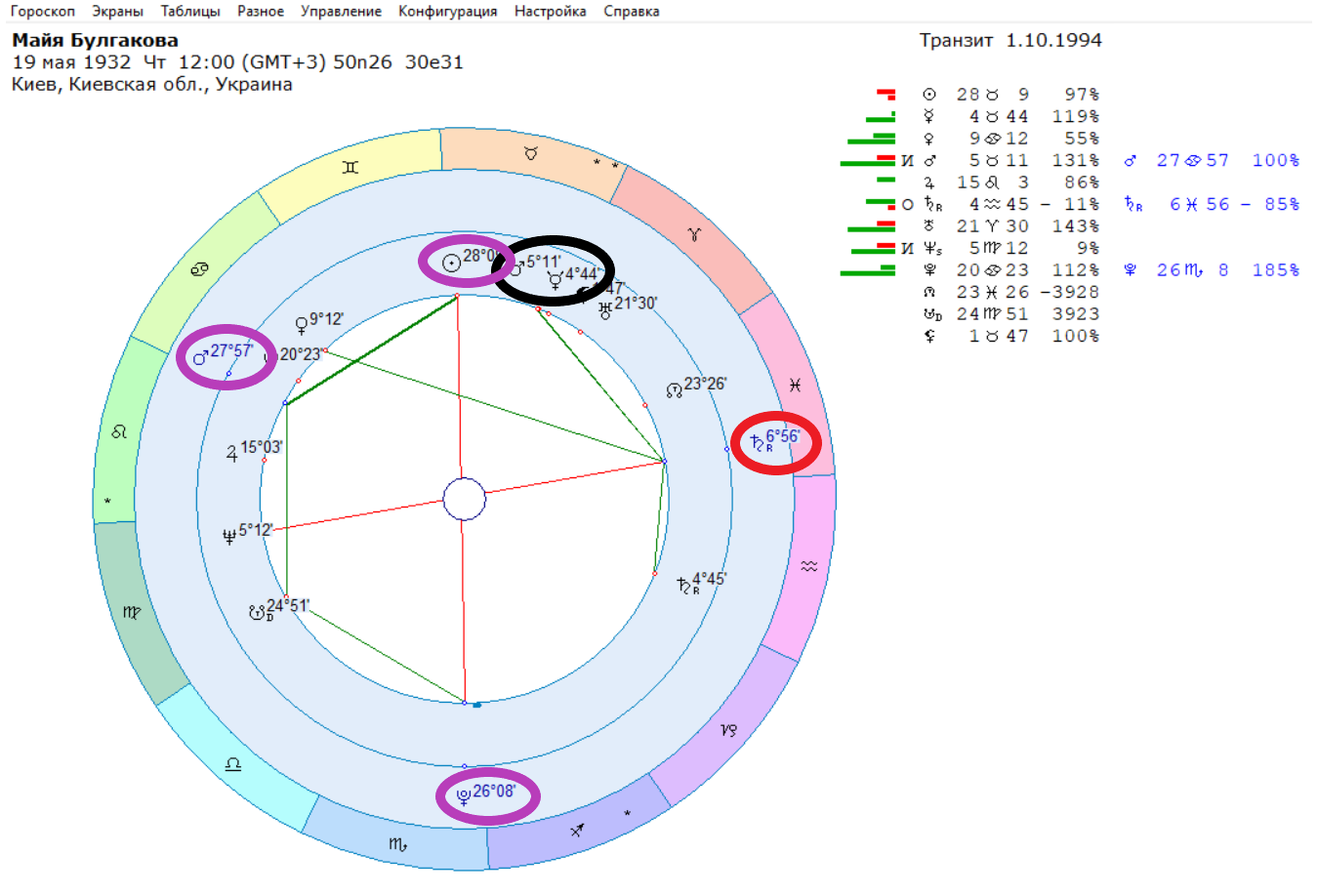
Task: Select the Jupiter row with 86% in the table
Action: pos(1011,183)
